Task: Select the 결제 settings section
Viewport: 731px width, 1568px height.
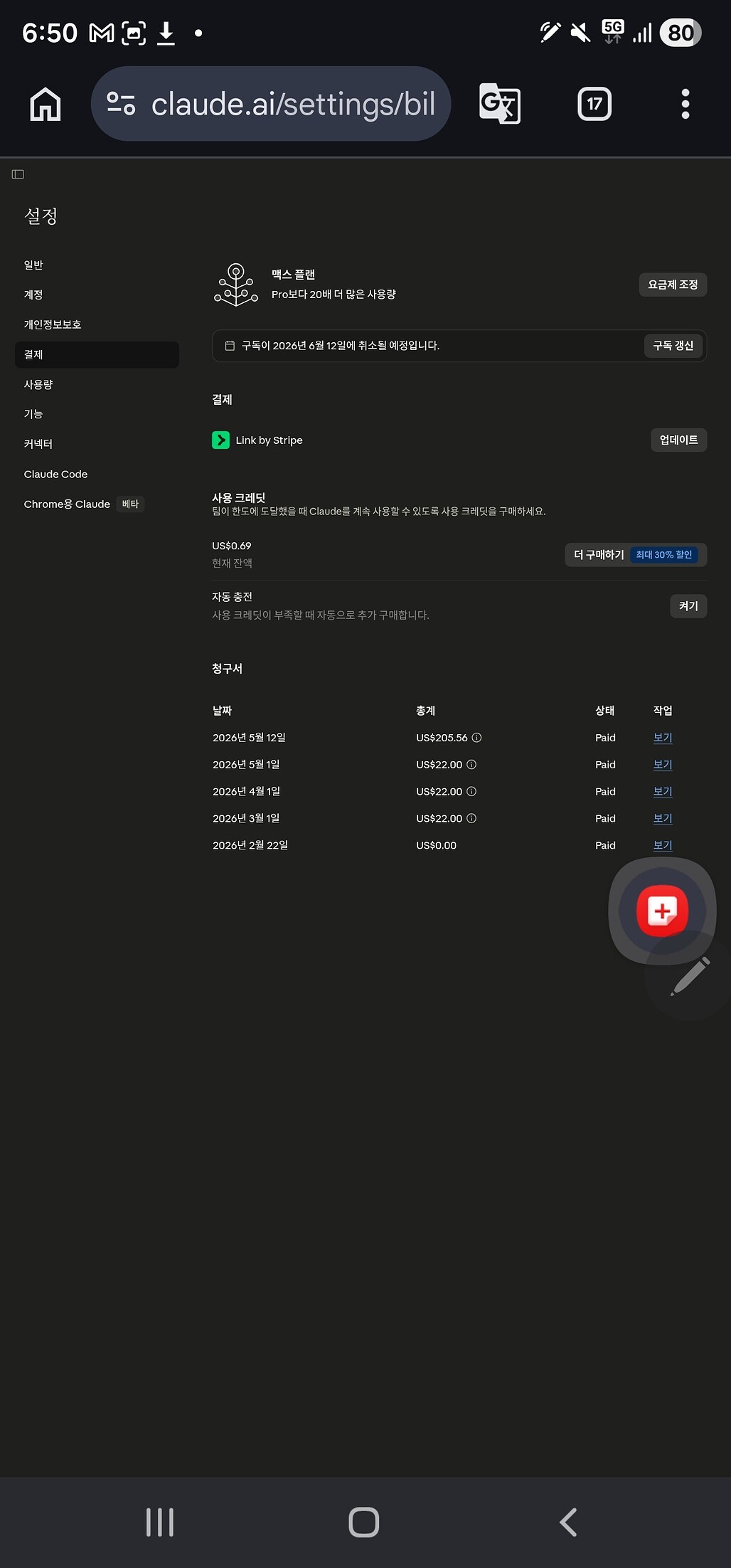Action: pos(97,354)
